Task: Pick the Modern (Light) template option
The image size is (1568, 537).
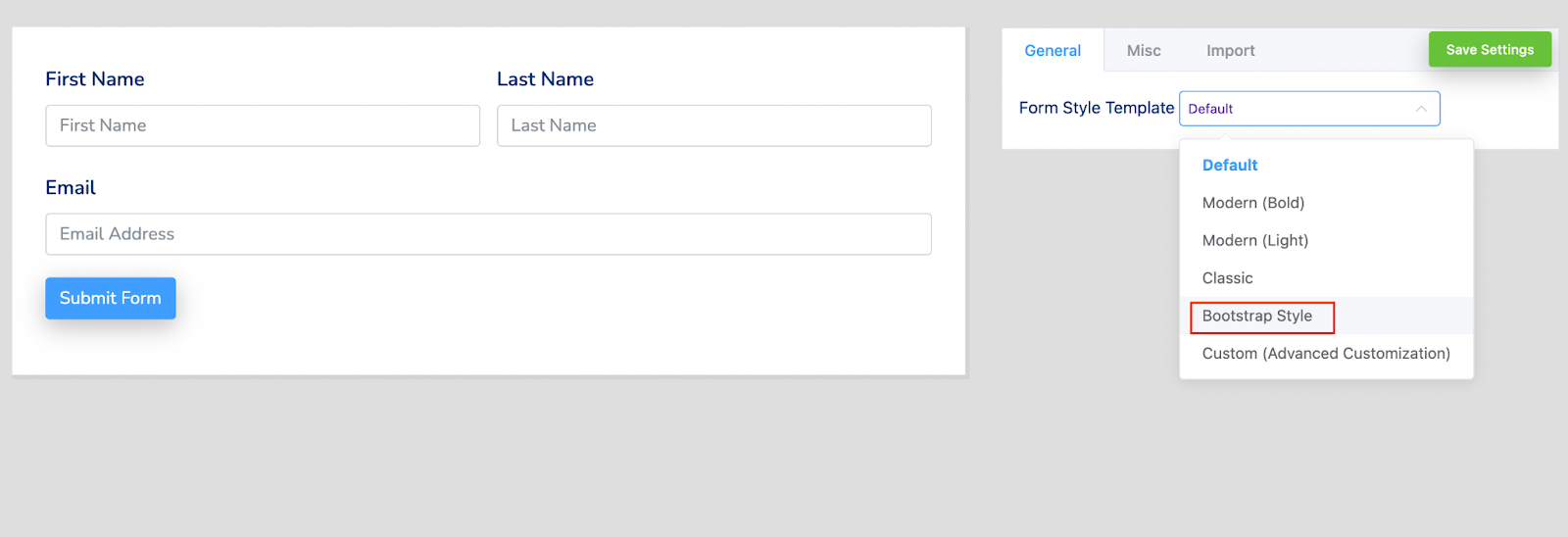Action: (1254, 241)
